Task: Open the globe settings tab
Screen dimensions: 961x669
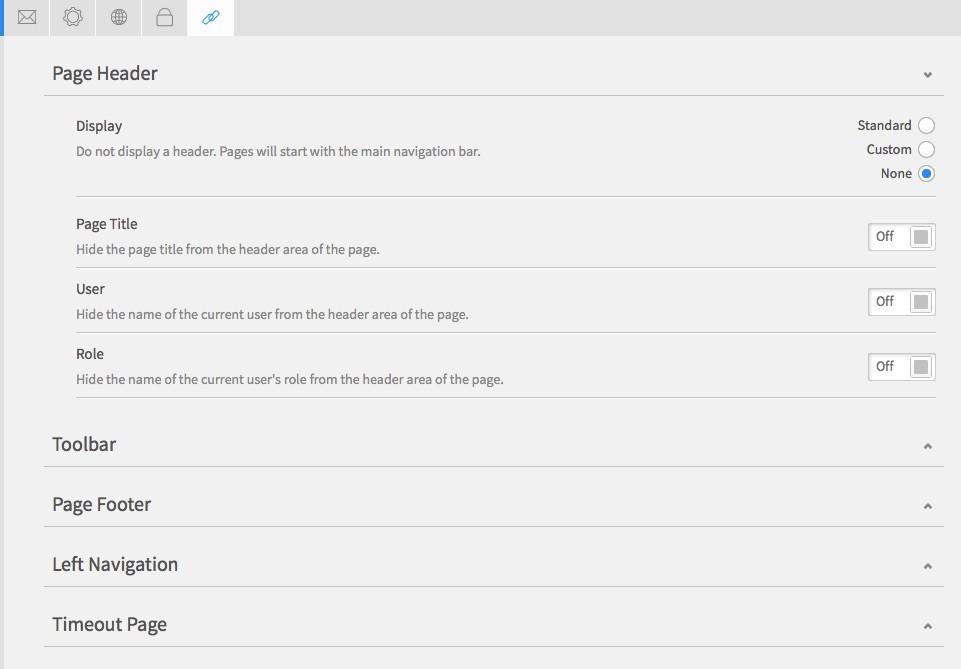Action: [119, 17]
